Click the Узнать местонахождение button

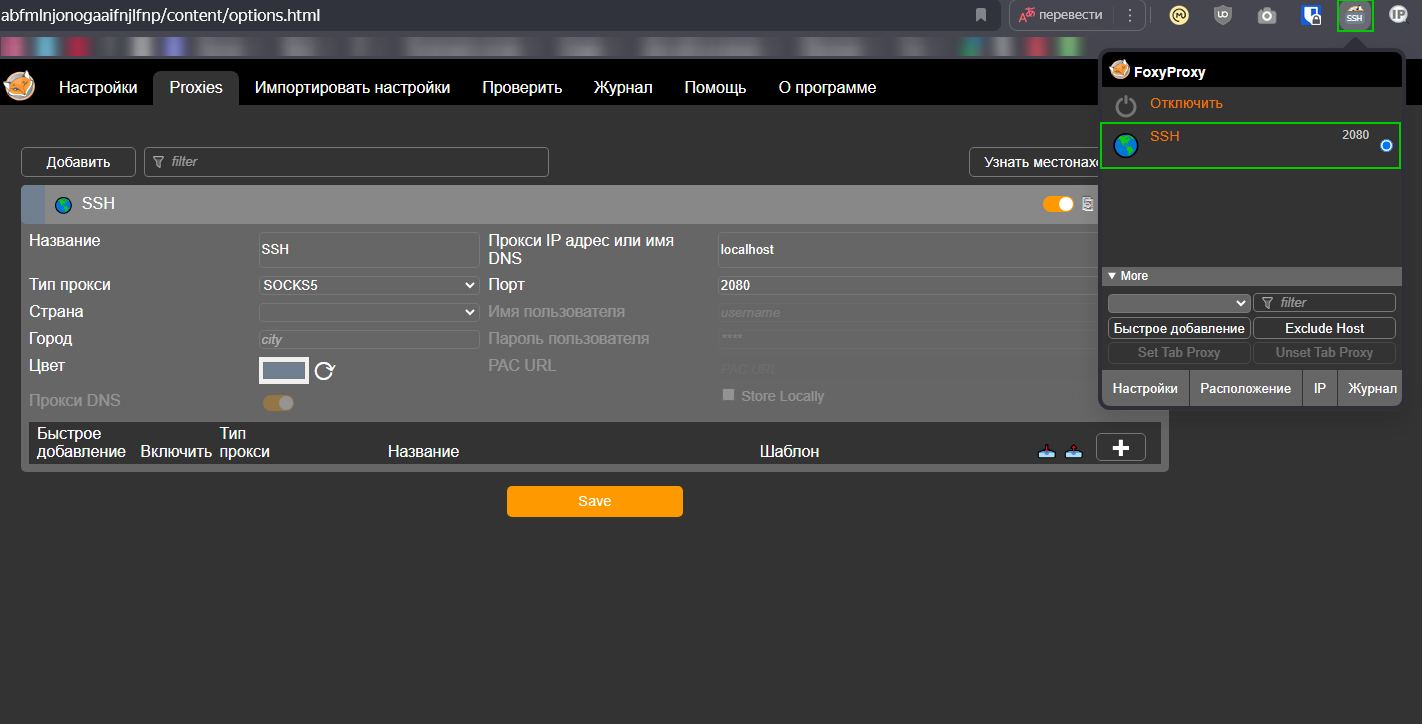click(1035, 162)
